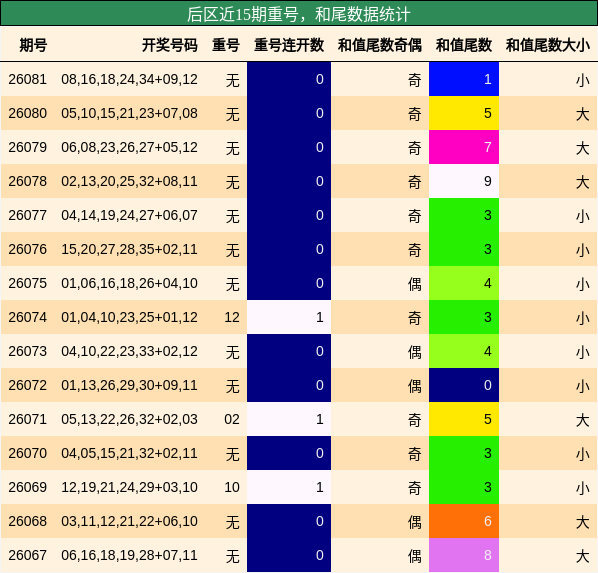Click draw numbers 01,04,10,23,25+01,12
Image resolution: width=598 pixels, height=573 pixels.
click(x=129, y=317)
